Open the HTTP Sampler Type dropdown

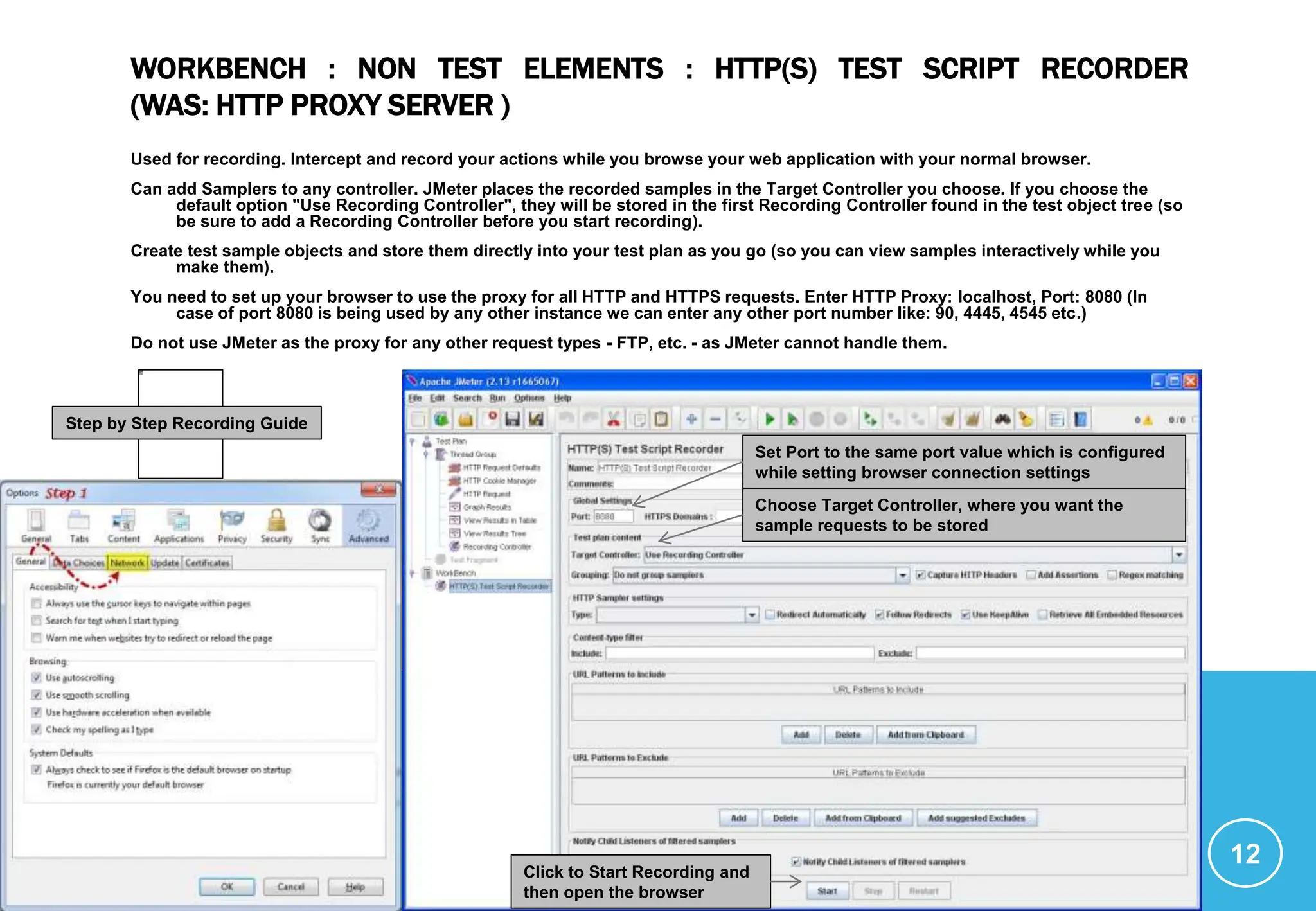point(751,615)
